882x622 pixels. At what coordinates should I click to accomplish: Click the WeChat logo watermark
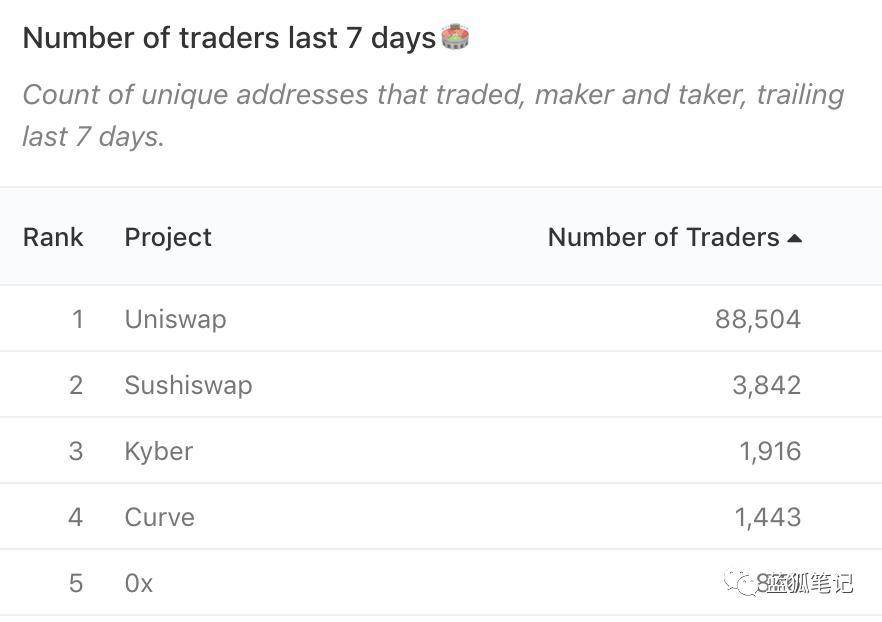tap(743, 582)
